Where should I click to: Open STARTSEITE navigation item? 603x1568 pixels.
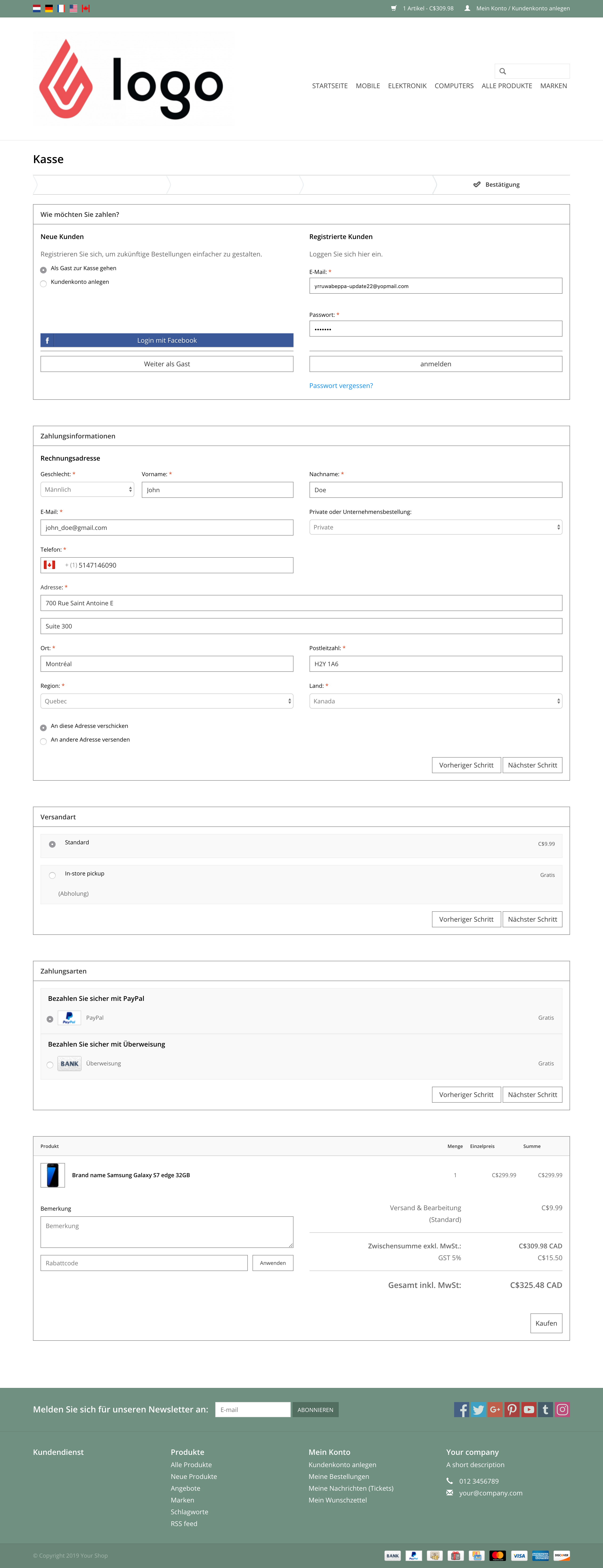click(x=330, y=86)
